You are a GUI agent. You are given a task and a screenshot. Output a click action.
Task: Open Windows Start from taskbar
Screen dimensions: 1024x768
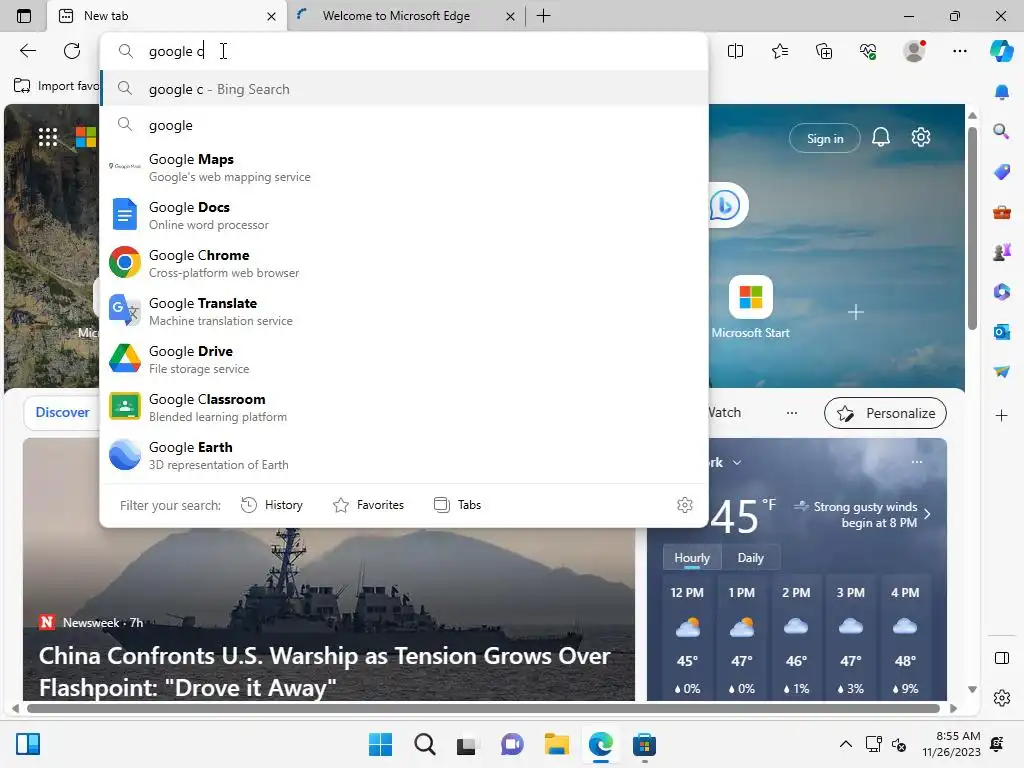click(380, 744)
